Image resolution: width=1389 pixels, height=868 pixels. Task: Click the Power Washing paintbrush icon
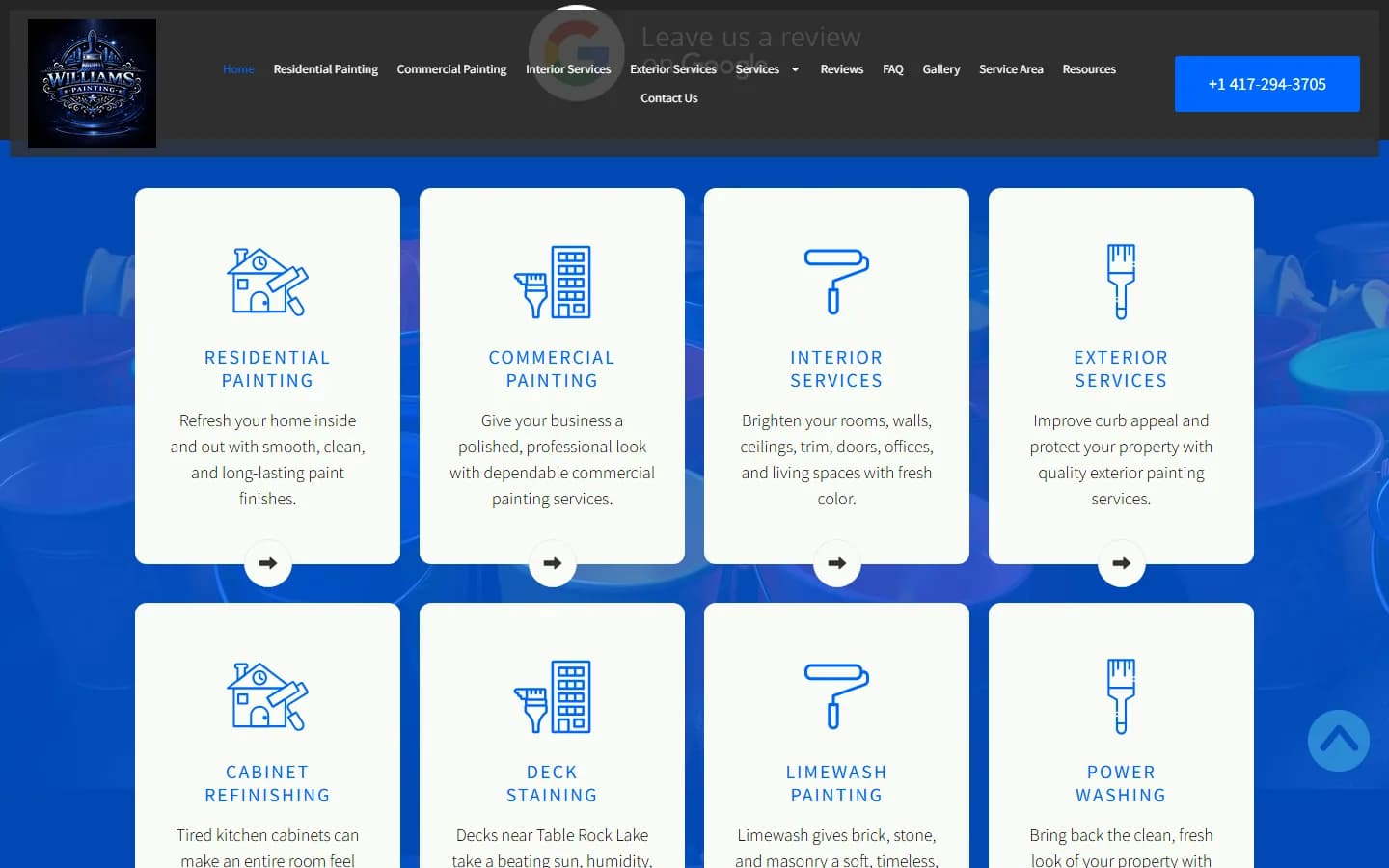click(1121, 695)
